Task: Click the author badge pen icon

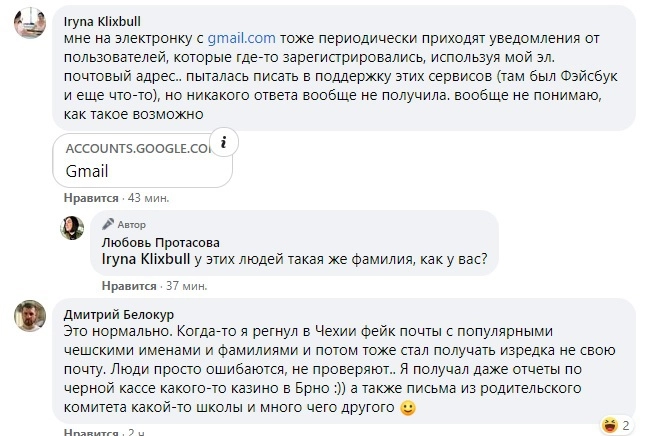Action: coord(109,226)
